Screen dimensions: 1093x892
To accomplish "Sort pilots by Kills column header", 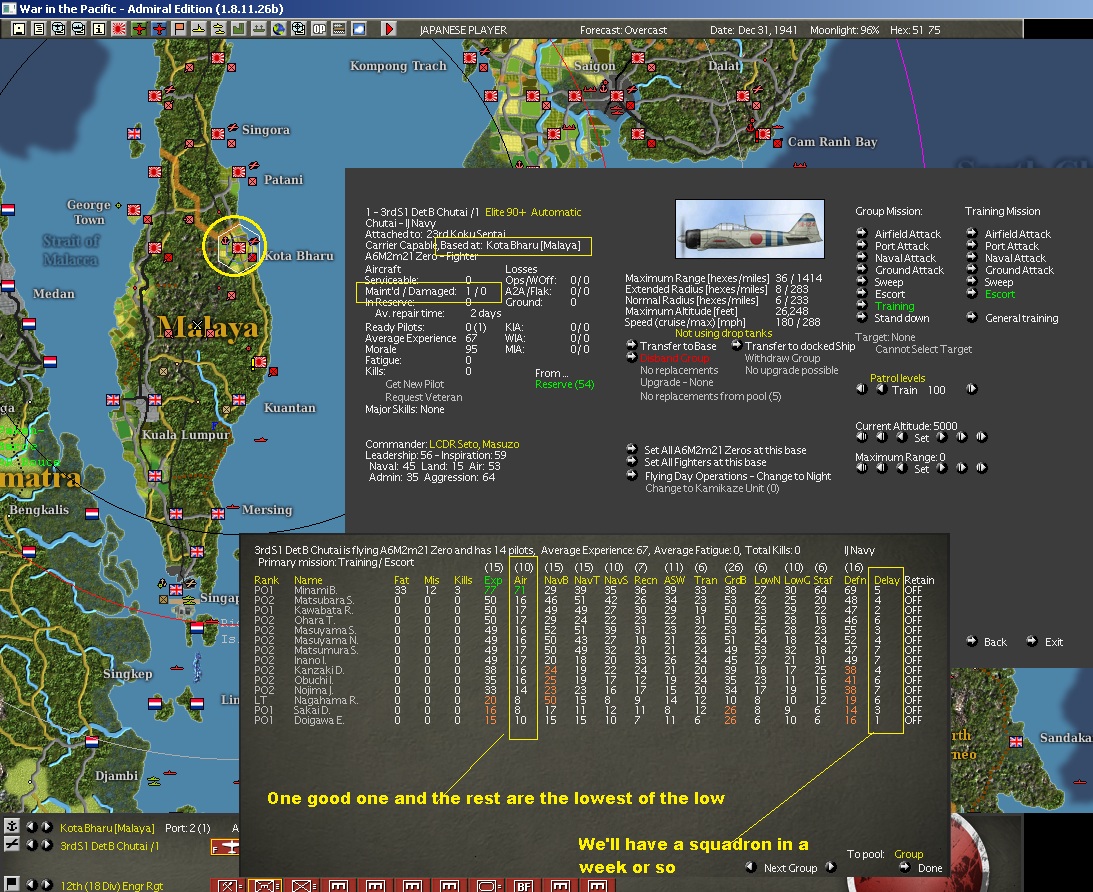I will coord(463,580).
